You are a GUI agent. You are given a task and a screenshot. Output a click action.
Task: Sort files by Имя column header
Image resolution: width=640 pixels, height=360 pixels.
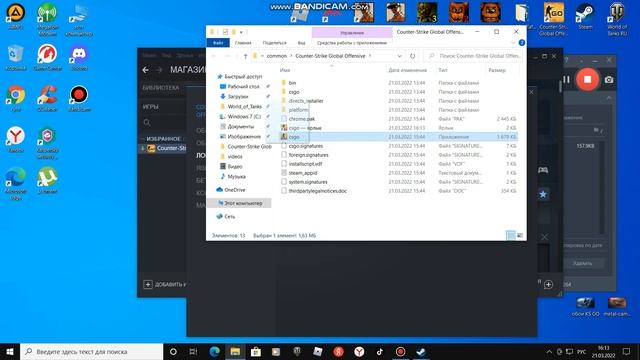pyautogui.click(x=285, y=70)
